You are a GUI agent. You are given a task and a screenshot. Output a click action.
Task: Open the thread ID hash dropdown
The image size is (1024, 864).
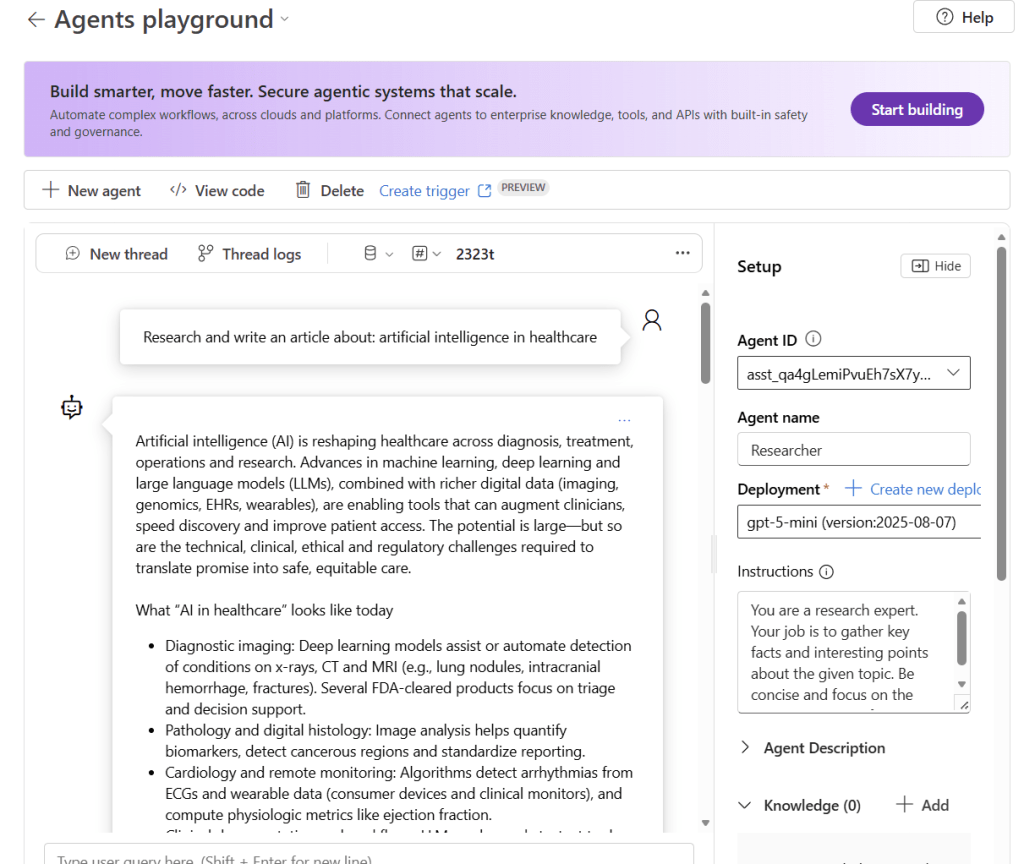click(x=426, y=253)
